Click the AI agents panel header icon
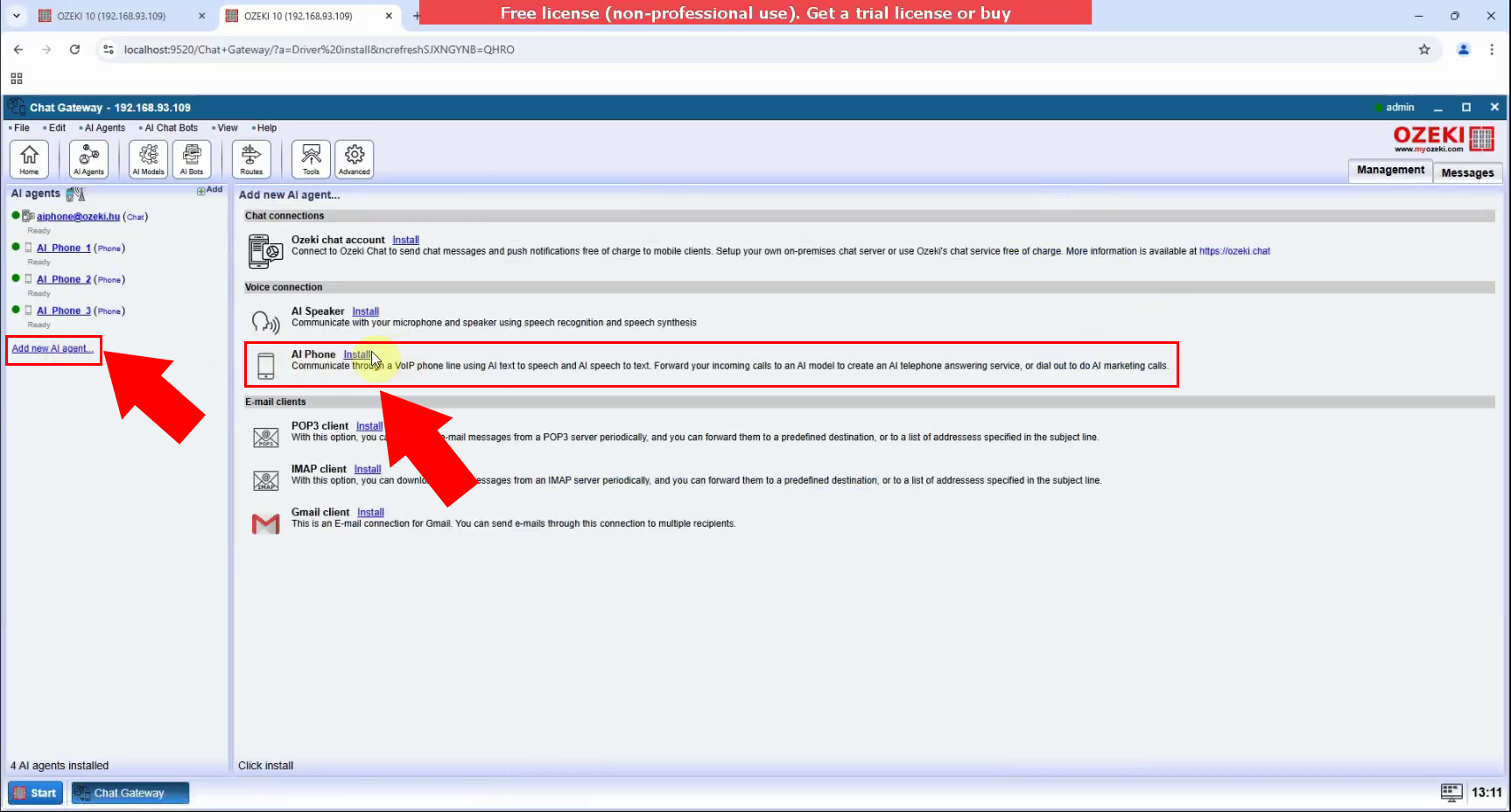The height and width of the screenshot is (812, 1511). [75, 194]
